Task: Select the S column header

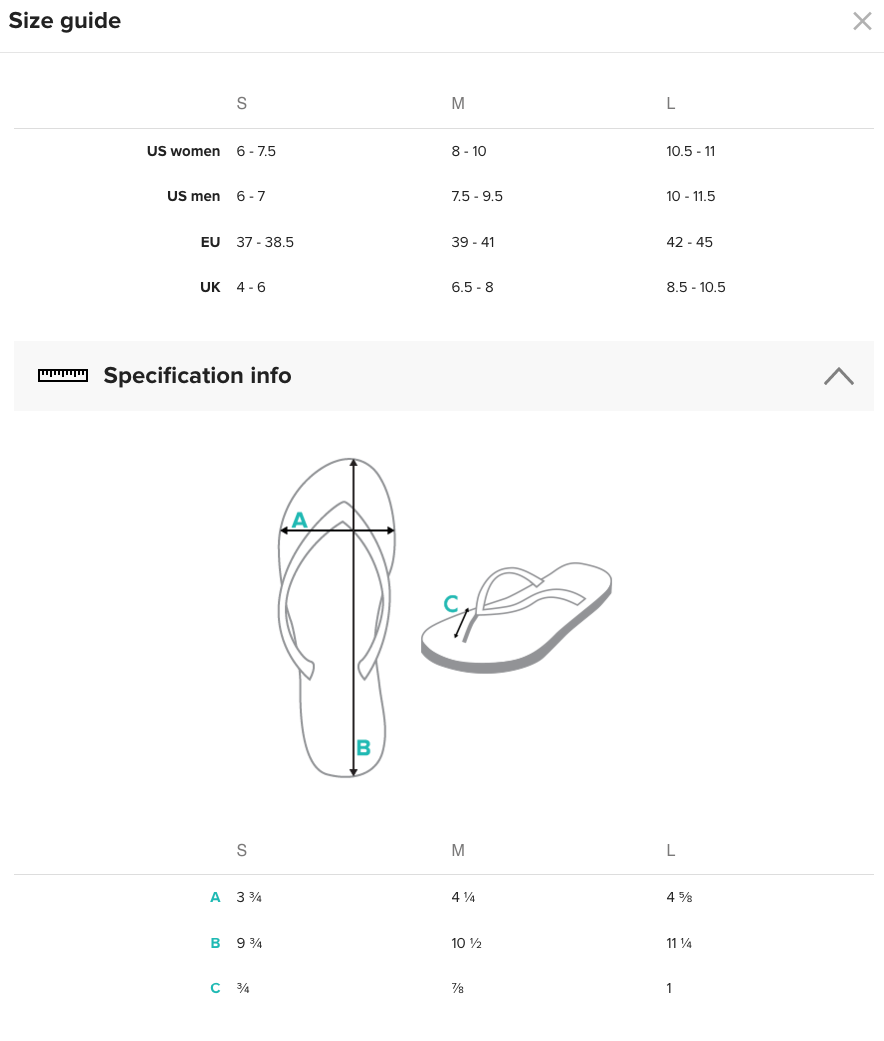Action: point(241,103)
